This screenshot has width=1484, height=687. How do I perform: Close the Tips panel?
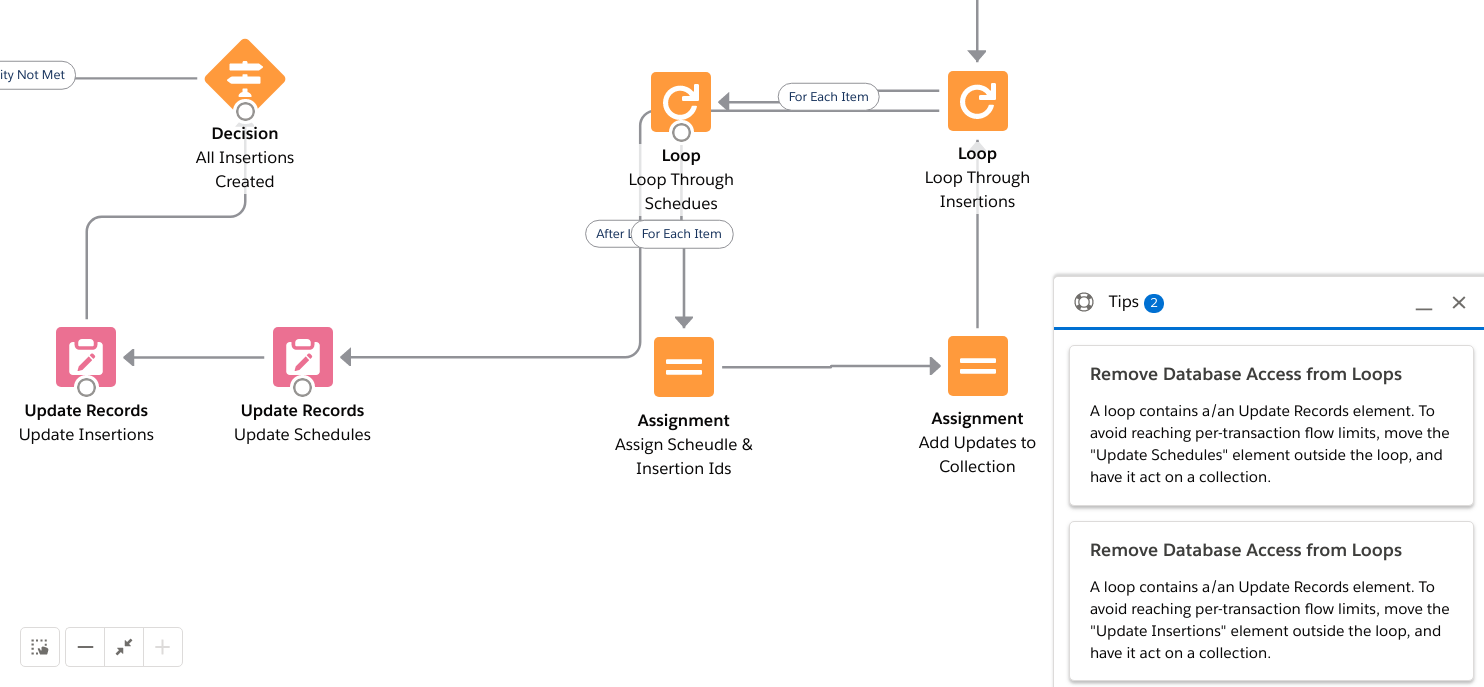point(1459,302)
